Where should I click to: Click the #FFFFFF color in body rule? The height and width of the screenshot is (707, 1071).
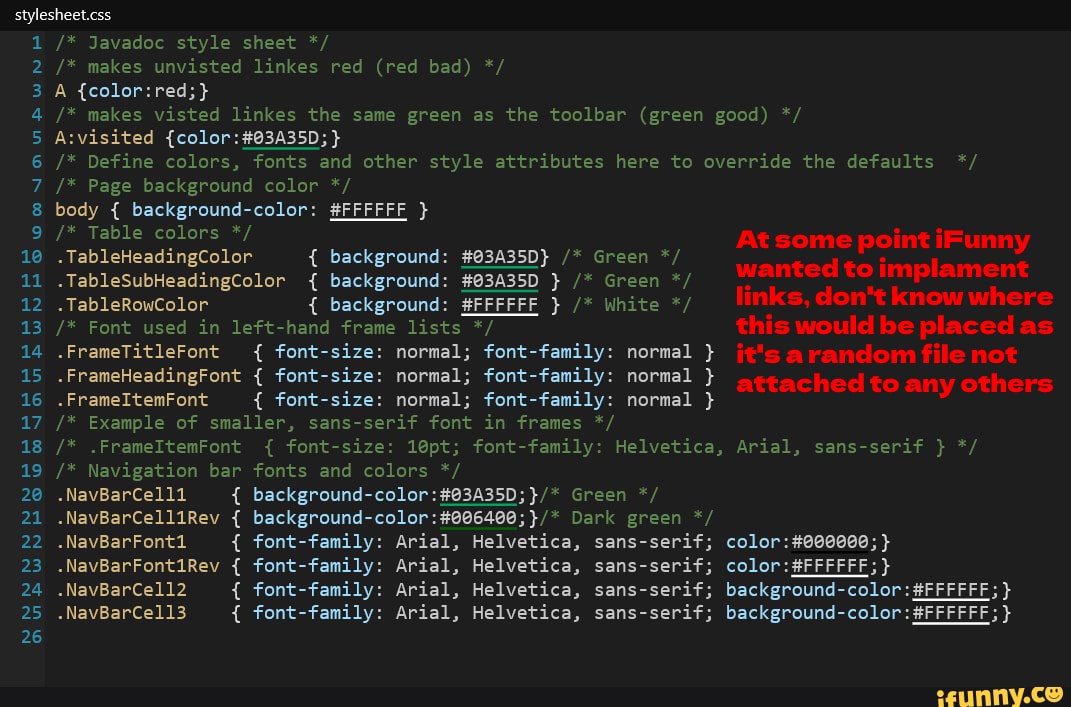368,210
